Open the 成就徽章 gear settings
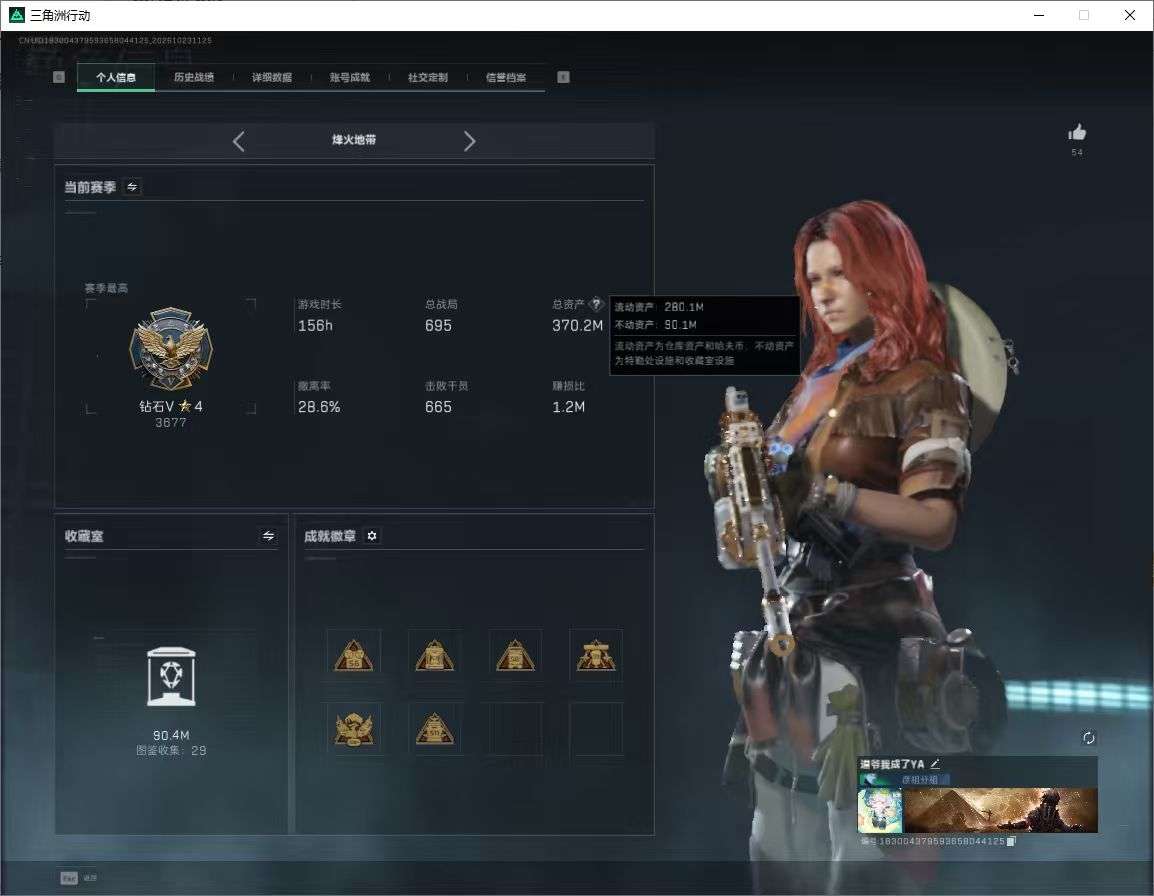This screenshot has height=896, width=1154. [x=372, y=536]
